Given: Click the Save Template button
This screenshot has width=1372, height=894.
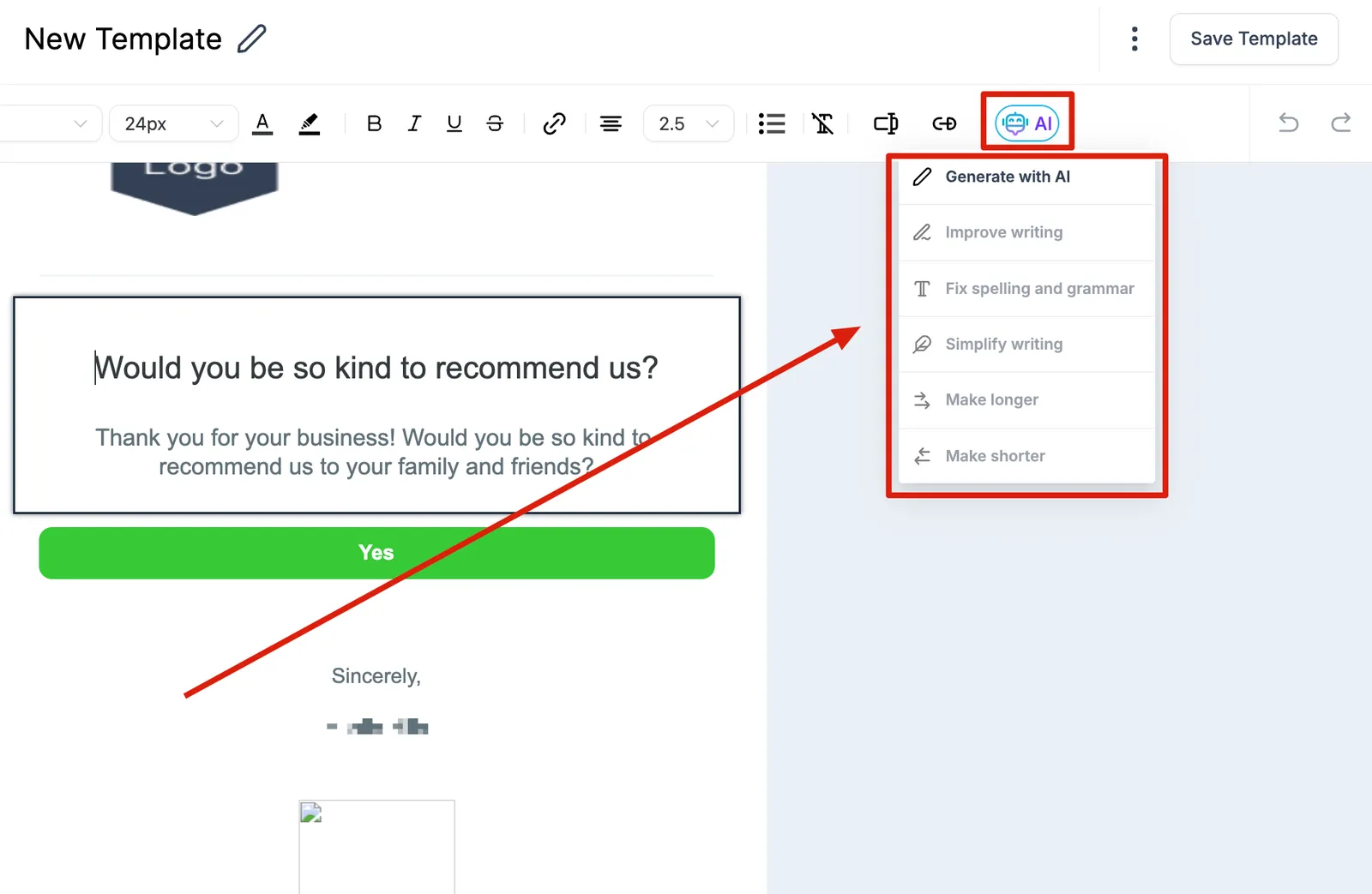Looking at the screenshot, I should [1254, 39].
